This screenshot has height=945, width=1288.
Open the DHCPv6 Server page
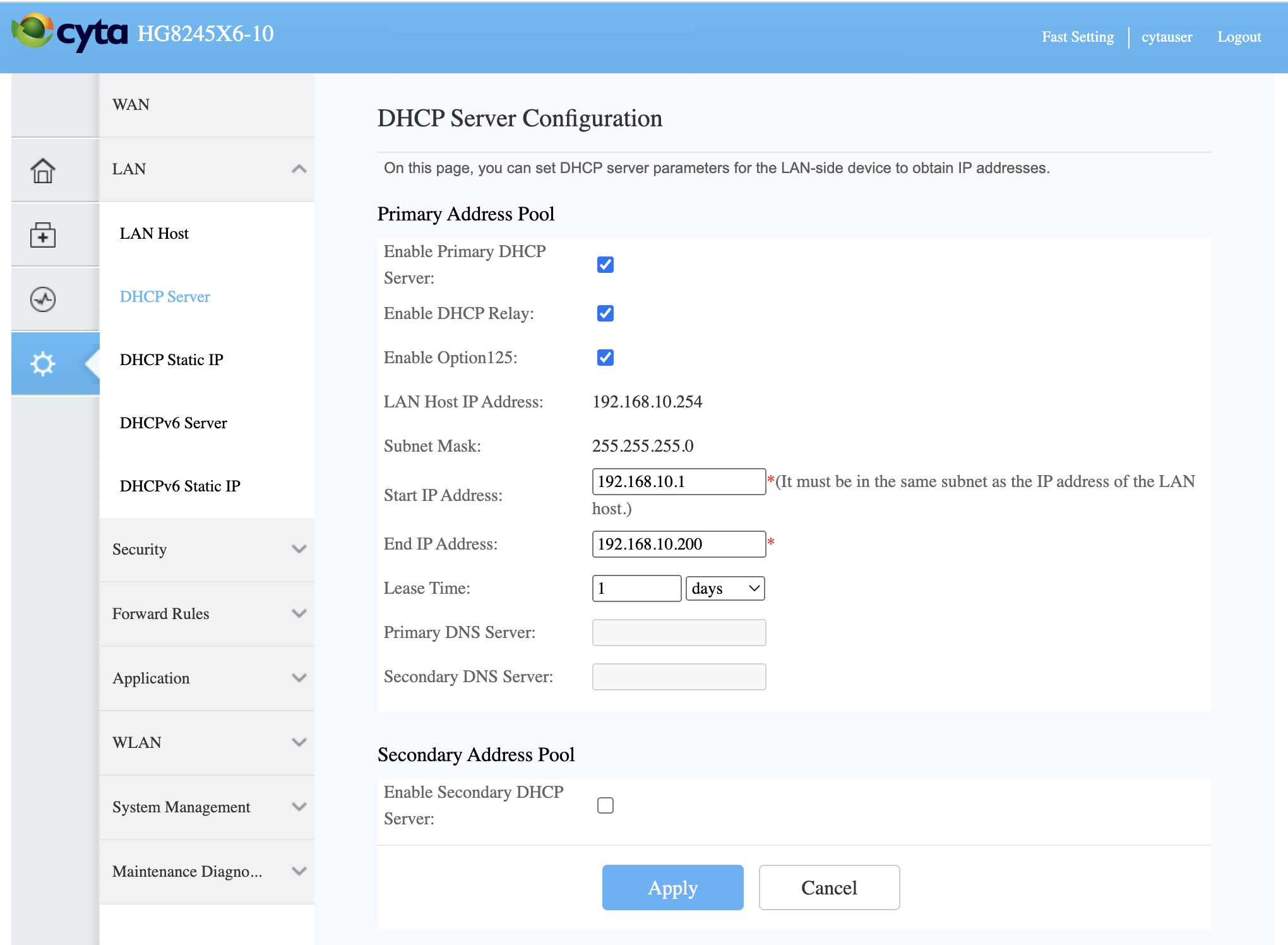click(174, 423)
